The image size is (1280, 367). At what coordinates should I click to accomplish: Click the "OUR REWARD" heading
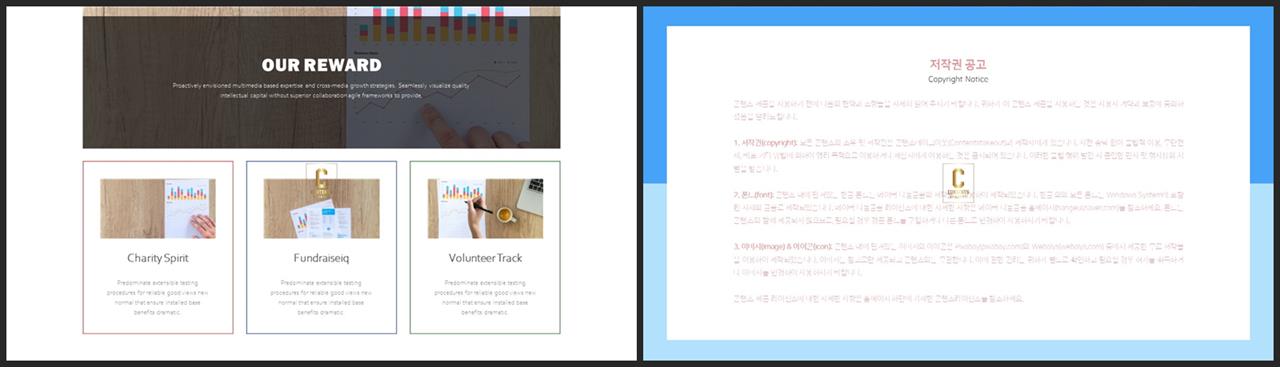[x=321, y=65]
